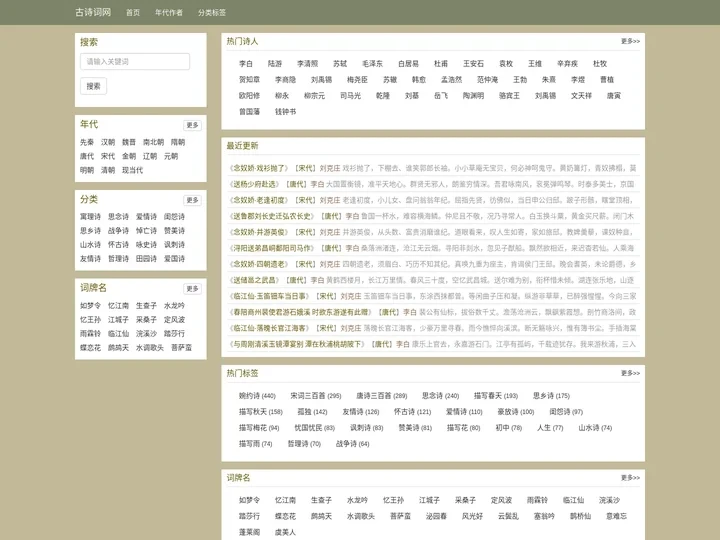Open 咏史诗 category in sidebar

[x=146, y=245]
